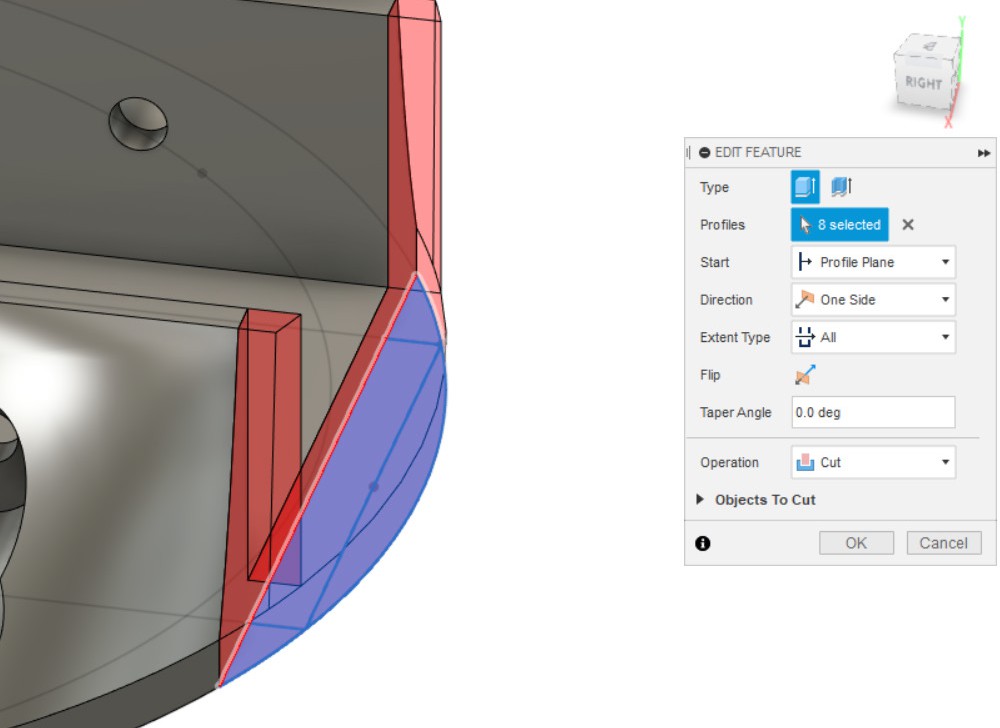Image resolution: width=1000 pixels, height=728 pixels.
Task: Select the Thin Extrude type icon
Action: 841,187
